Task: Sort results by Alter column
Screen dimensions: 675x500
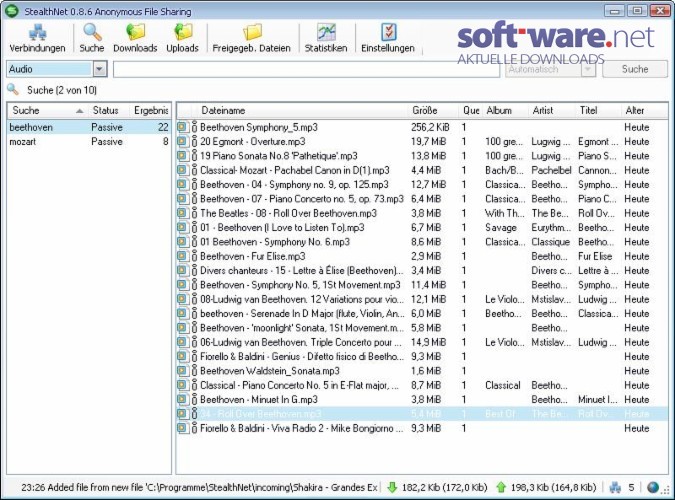Action: [644, 111]
